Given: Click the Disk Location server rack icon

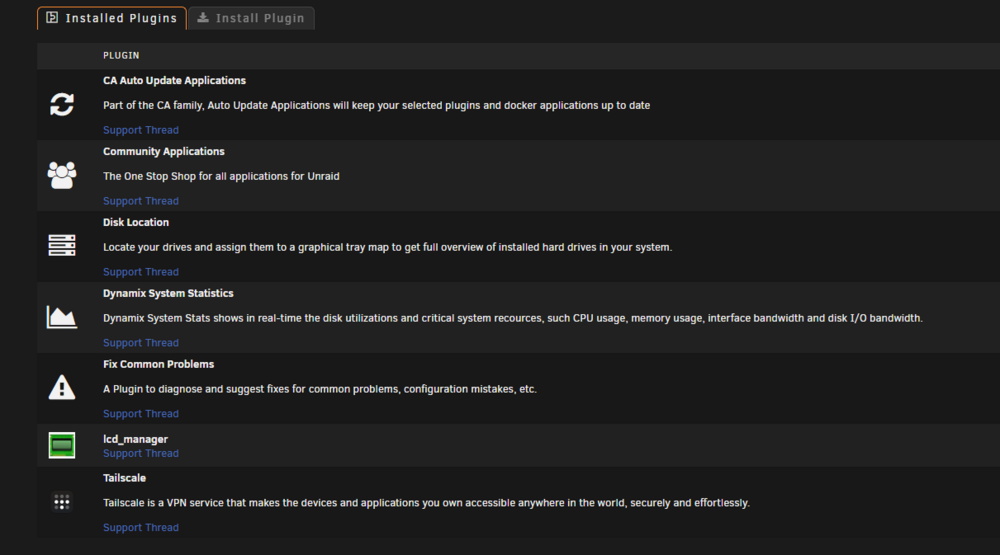Looking at the screenshot, I should coord(62,246).
